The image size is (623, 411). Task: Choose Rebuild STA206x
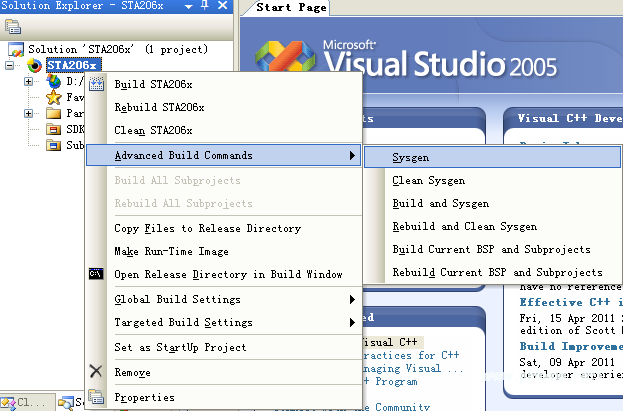(x=223, y=107)
